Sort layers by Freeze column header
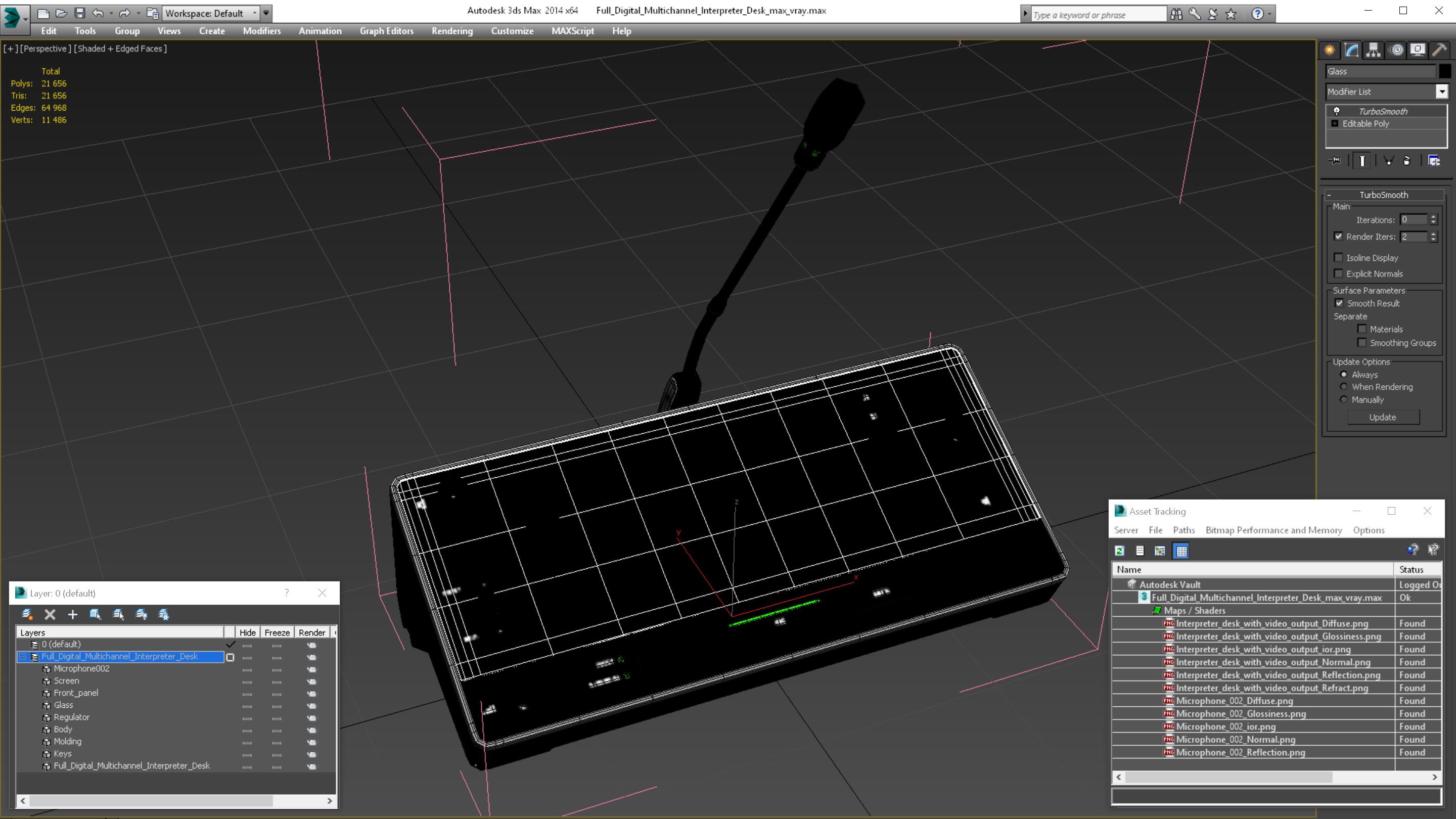Screen dimensions: 1456x819 coord(277,632)
